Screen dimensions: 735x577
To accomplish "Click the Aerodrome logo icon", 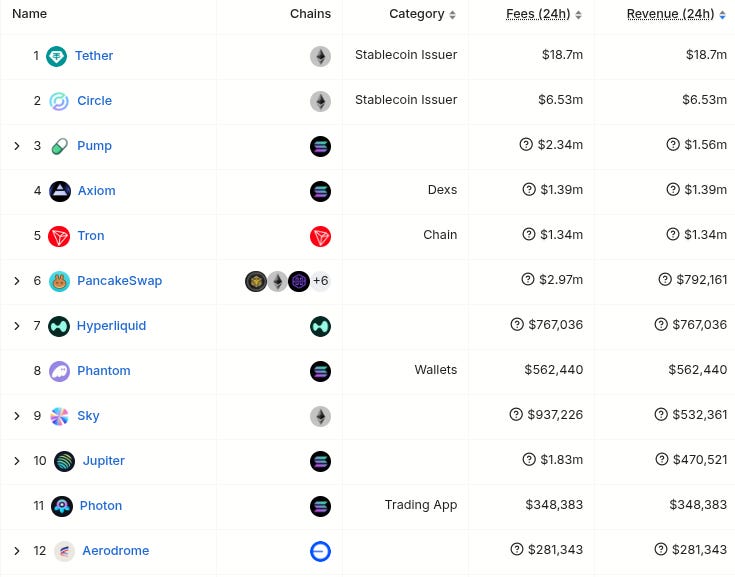I will click(64, 551).
